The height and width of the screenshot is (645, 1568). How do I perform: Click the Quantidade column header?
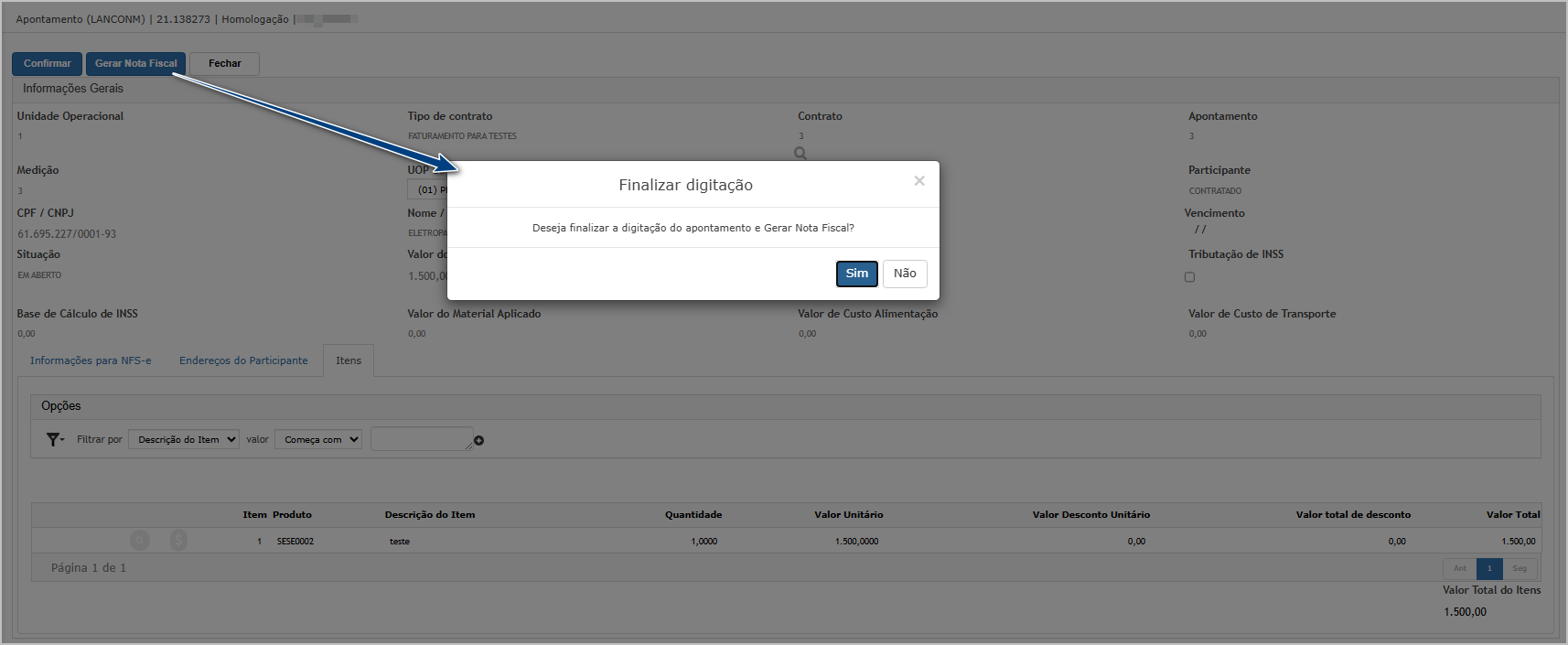(693, 515)
